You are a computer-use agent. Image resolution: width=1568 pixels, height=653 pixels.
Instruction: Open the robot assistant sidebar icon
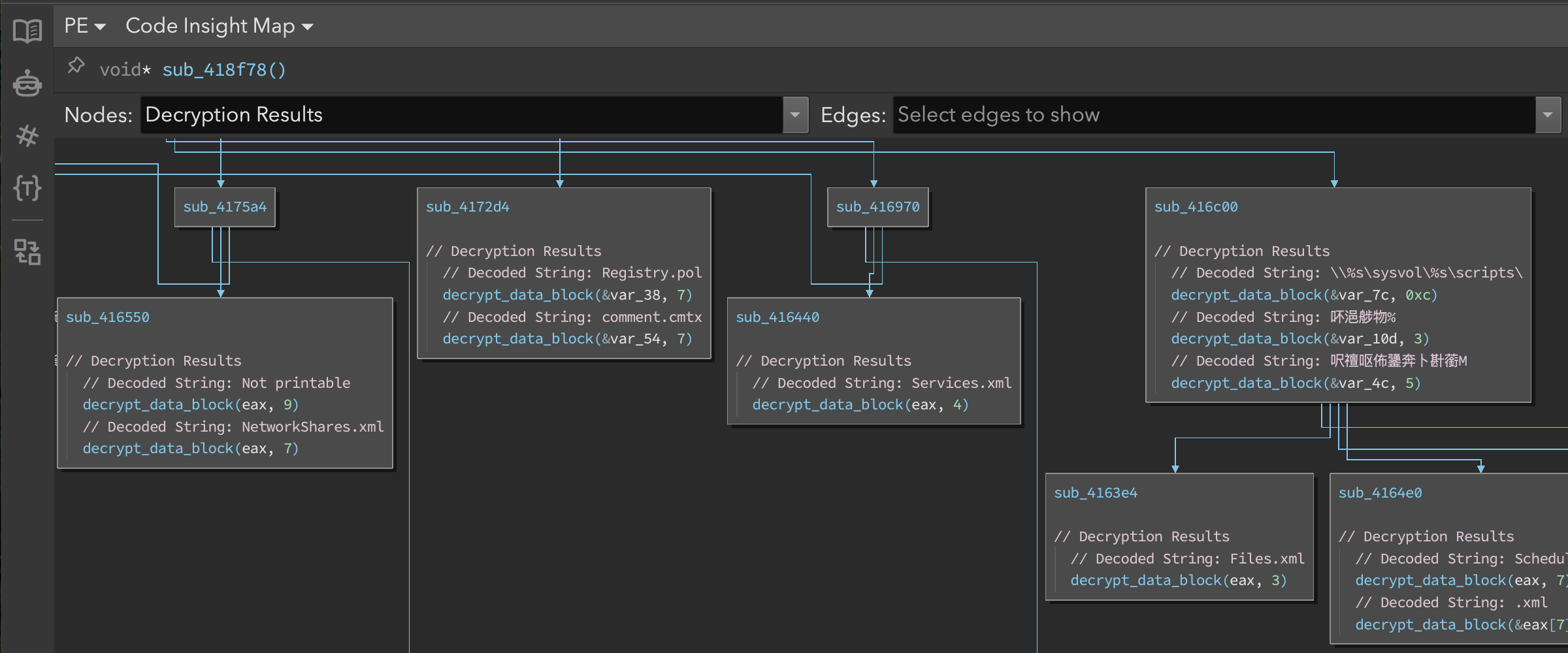(27, 83)
